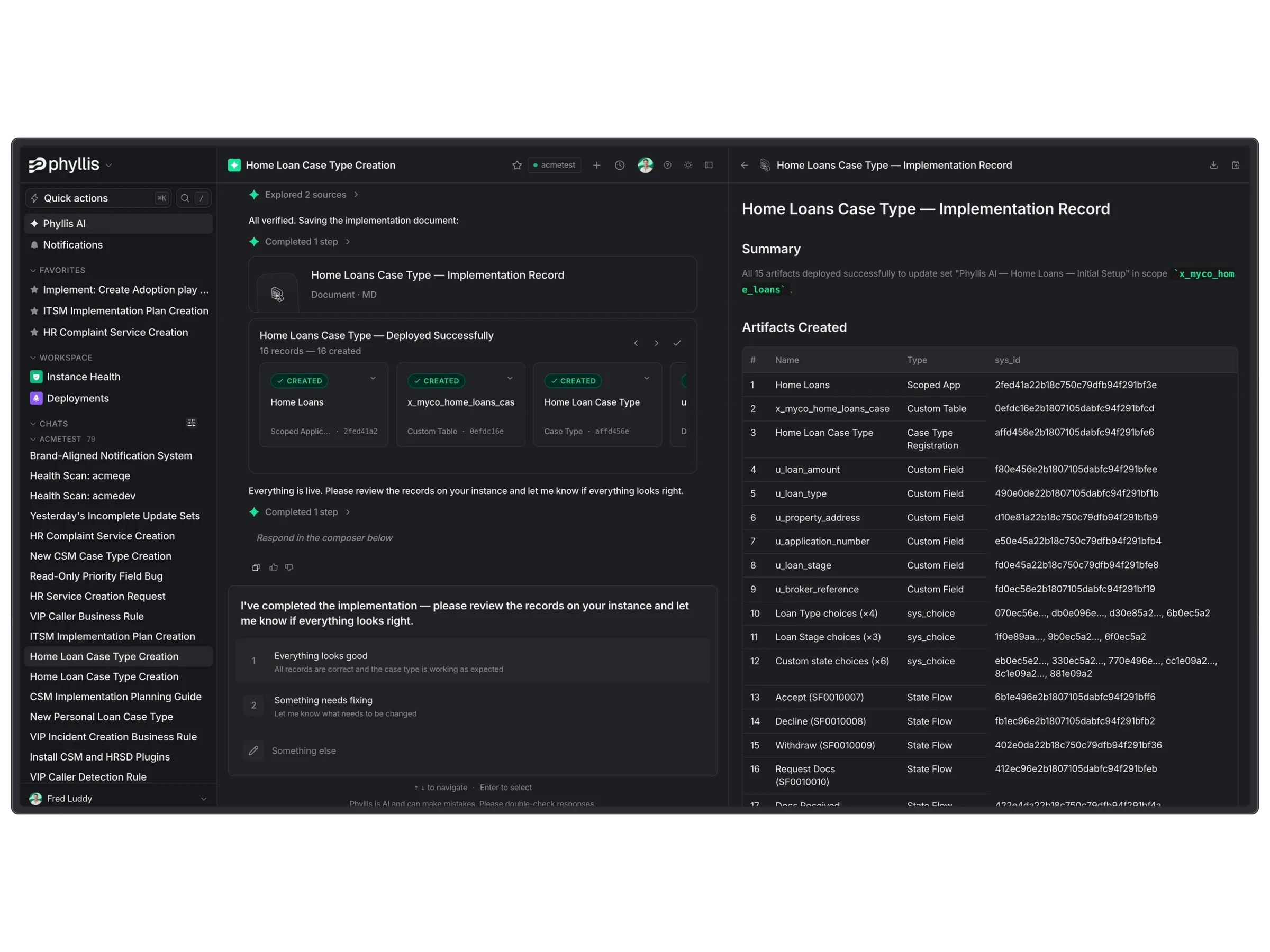
Task: Click Withdraw (SF0010009) artifact name
Action: 825,745
